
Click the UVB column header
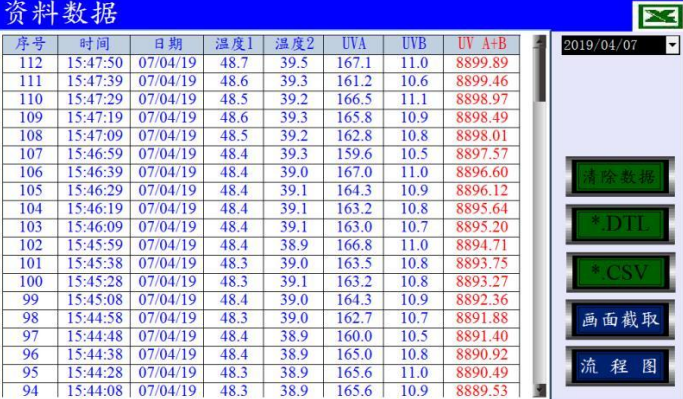414,44
